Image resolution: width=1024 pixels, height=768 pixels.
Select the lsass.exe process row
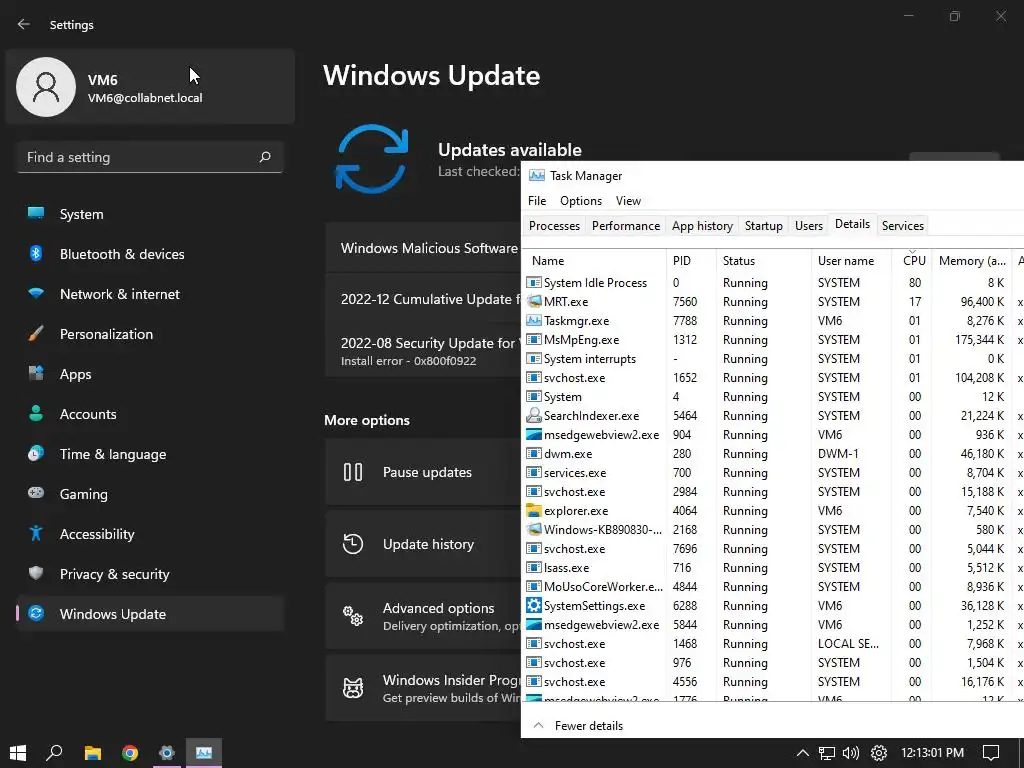(x=774, y=568)
